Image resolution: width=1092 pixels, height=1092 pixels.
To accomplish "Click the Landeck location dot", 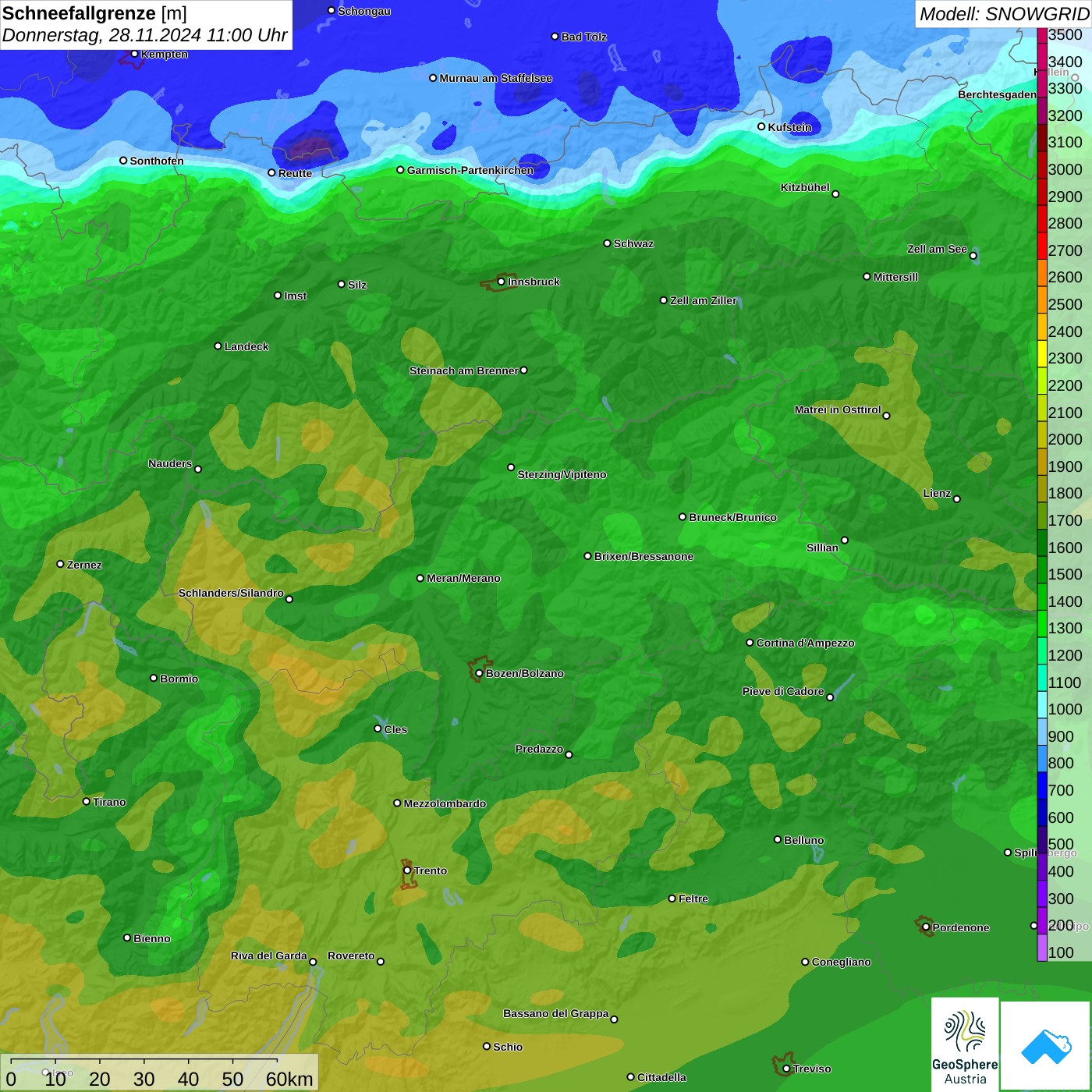I will point(218,346).
